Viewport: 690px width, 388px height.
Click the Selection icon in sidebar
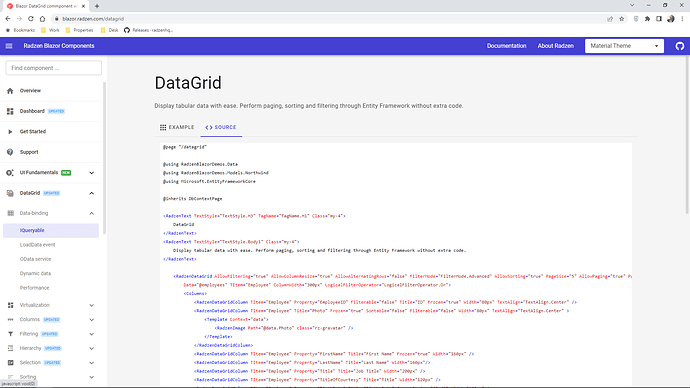tap(11, 363)
